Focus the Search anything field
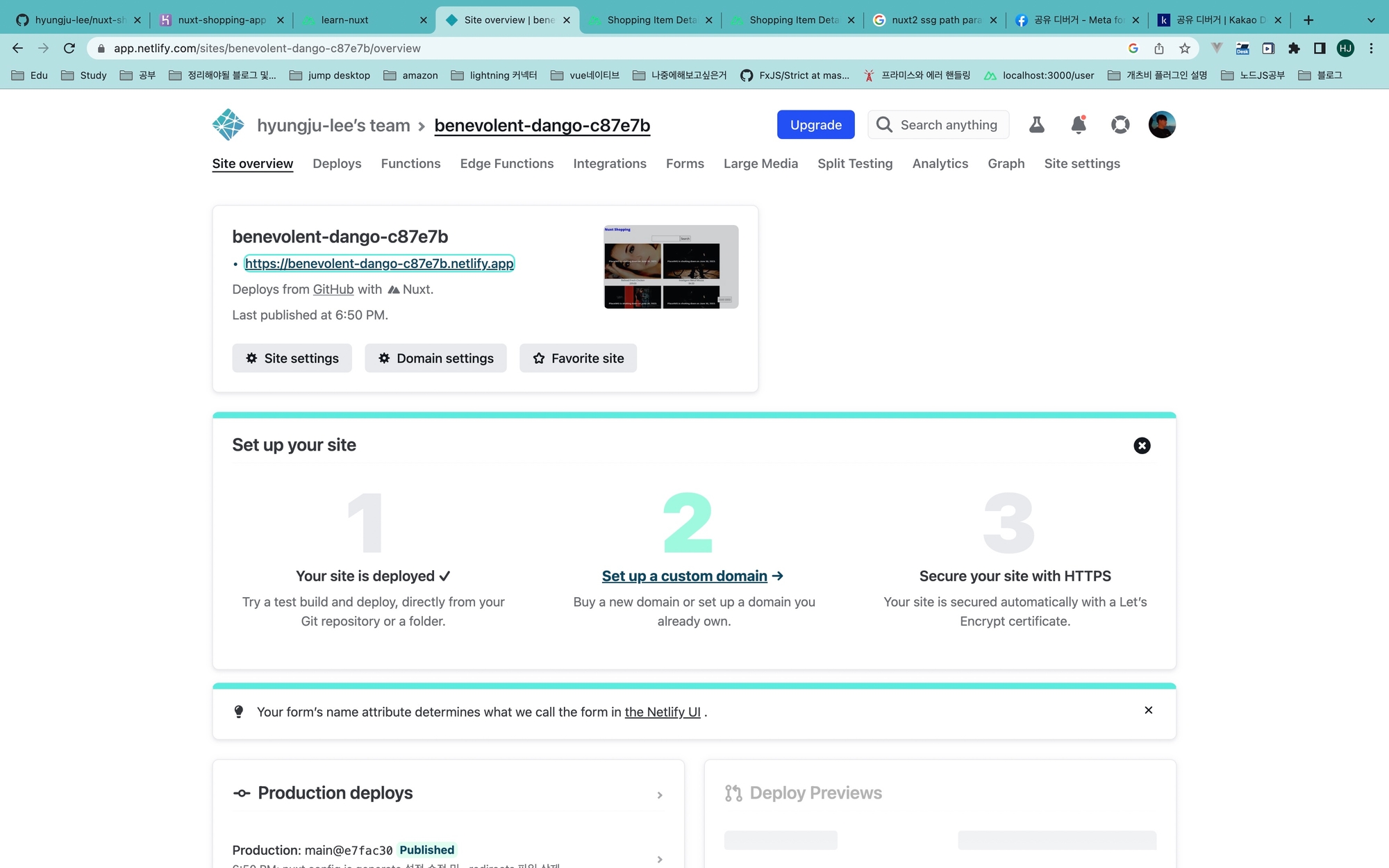The height and width of the screenshot is (868, 1389). [x=938, y=125]
